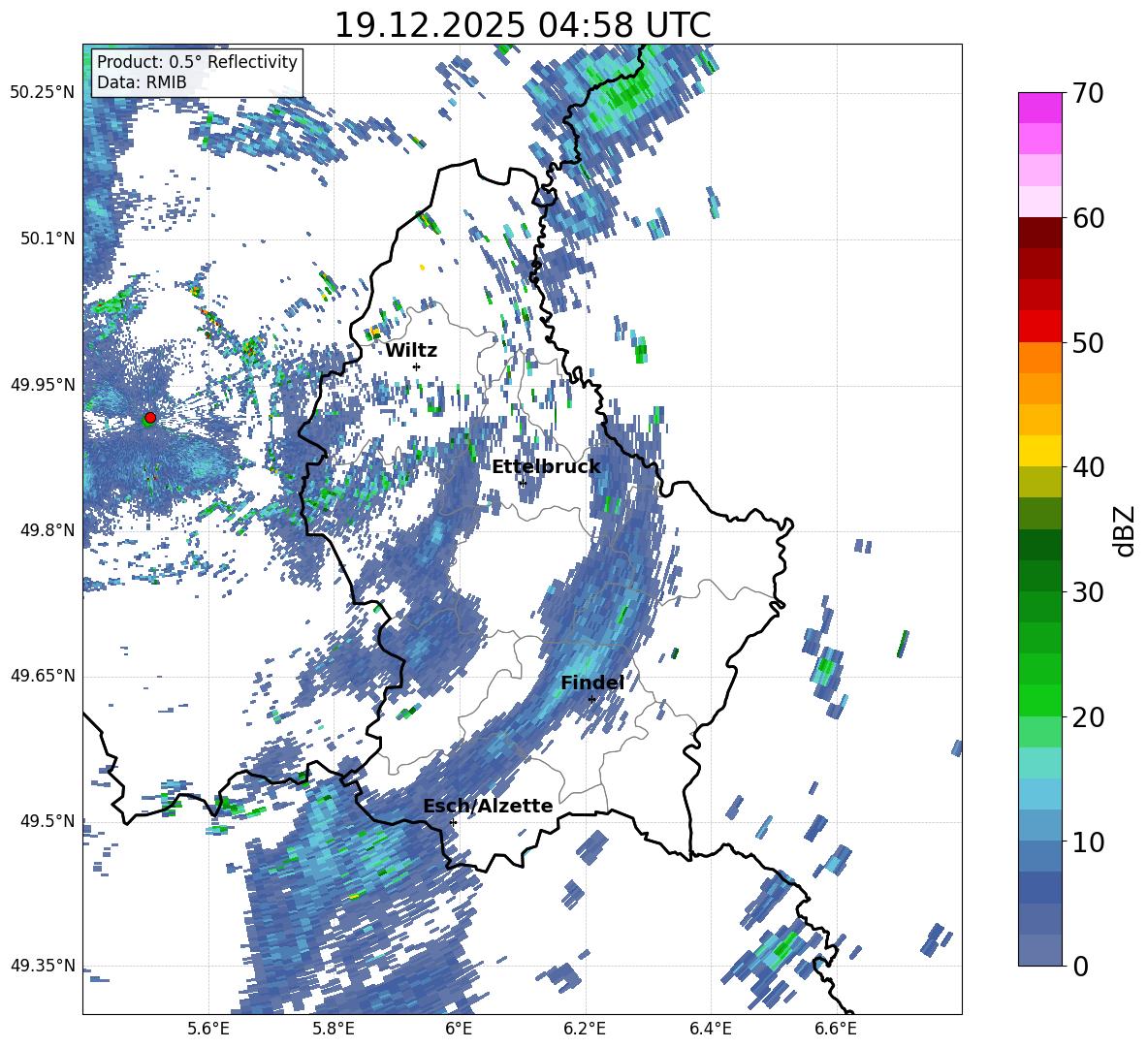Click the 'Data: RMIB' text
1148x1048 pixels.
142,82
